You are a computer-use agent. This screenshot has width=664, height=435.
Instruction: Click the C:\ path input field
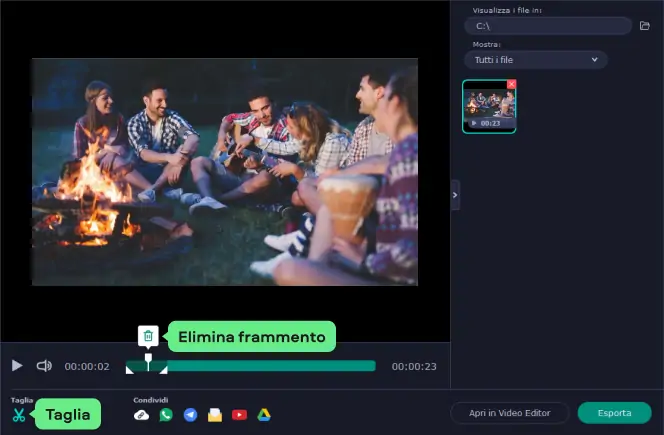point(548,26)
